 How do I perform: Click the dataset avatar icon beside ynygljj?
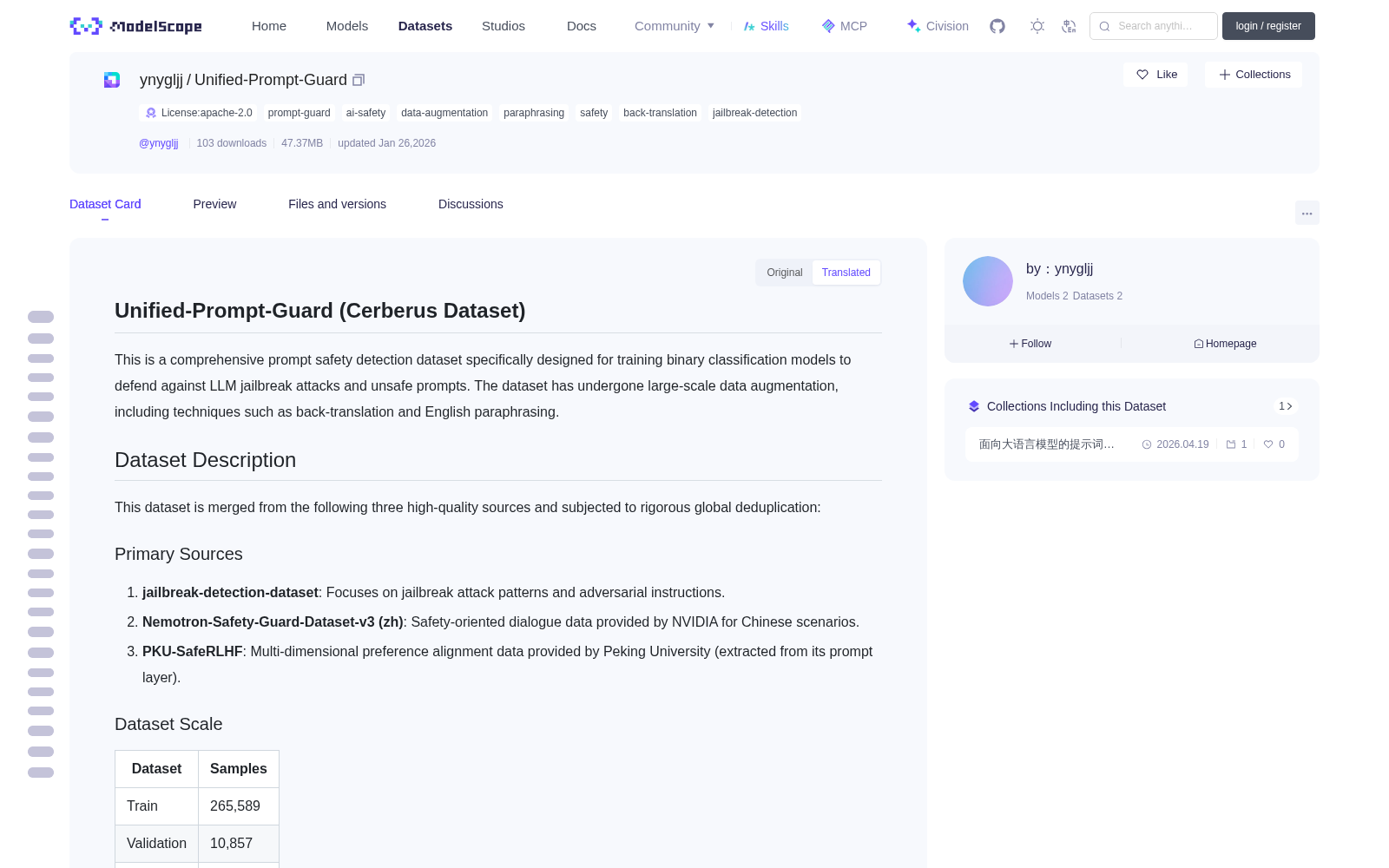pos(112,80)
